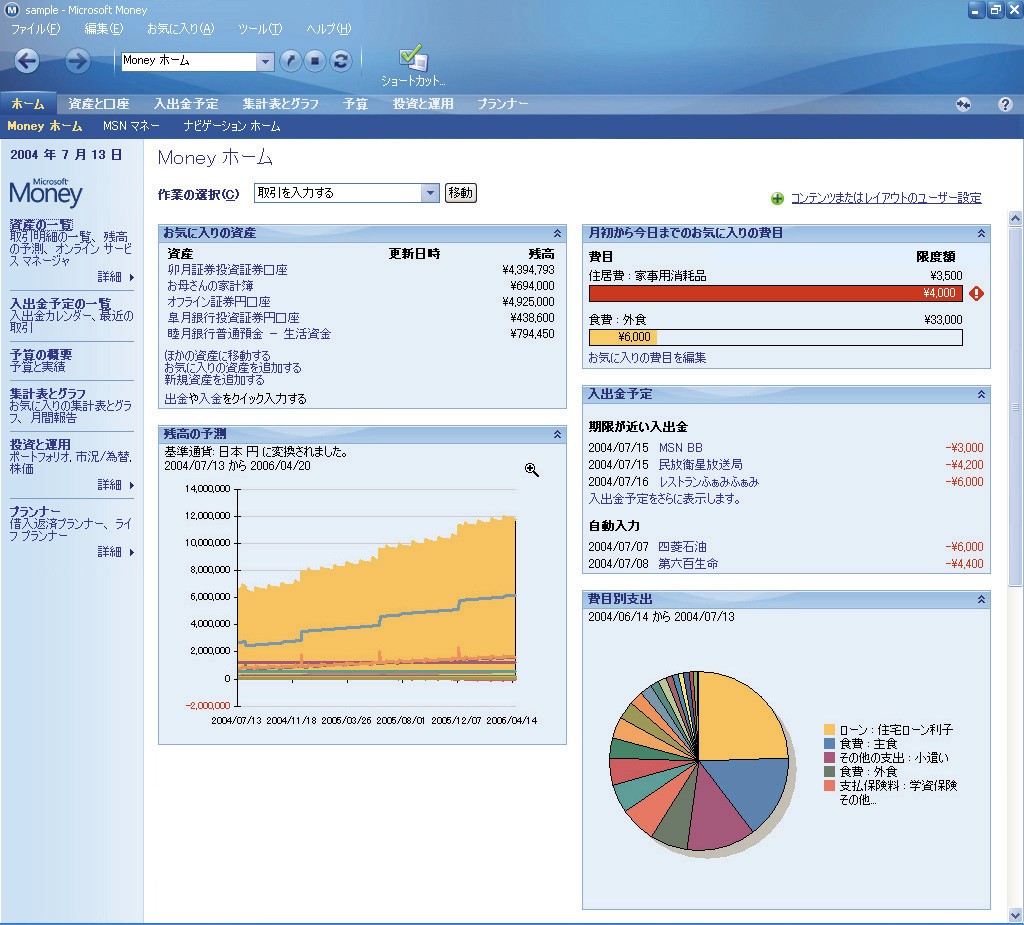
Task: Zoom the balance forecast chart with magnifier icon
Action: click(532, 470)
